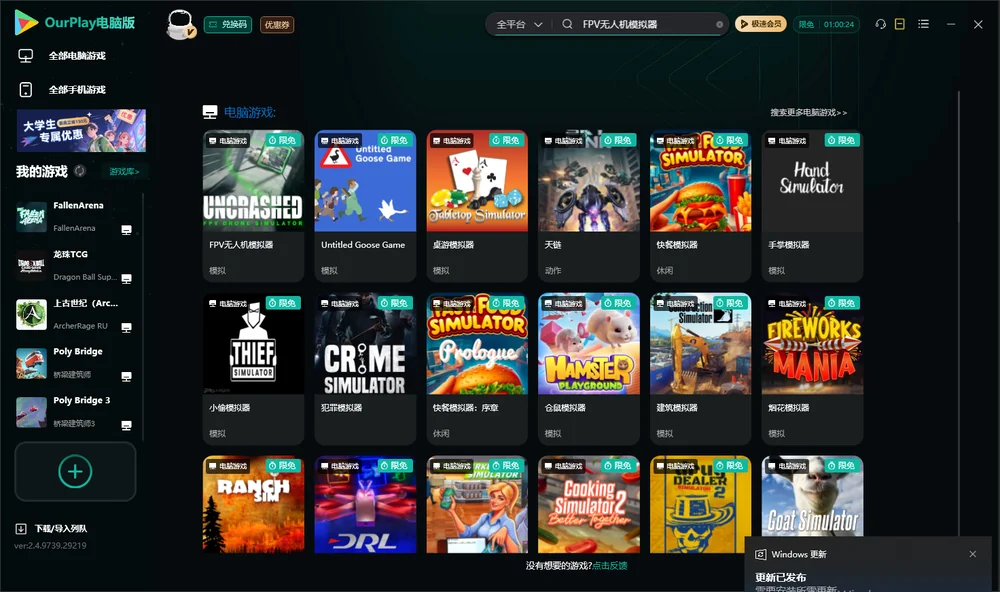Open the DRL drone racing card
The height and width of the screenshot is (592, 1000).
click(x=365, y=504)
